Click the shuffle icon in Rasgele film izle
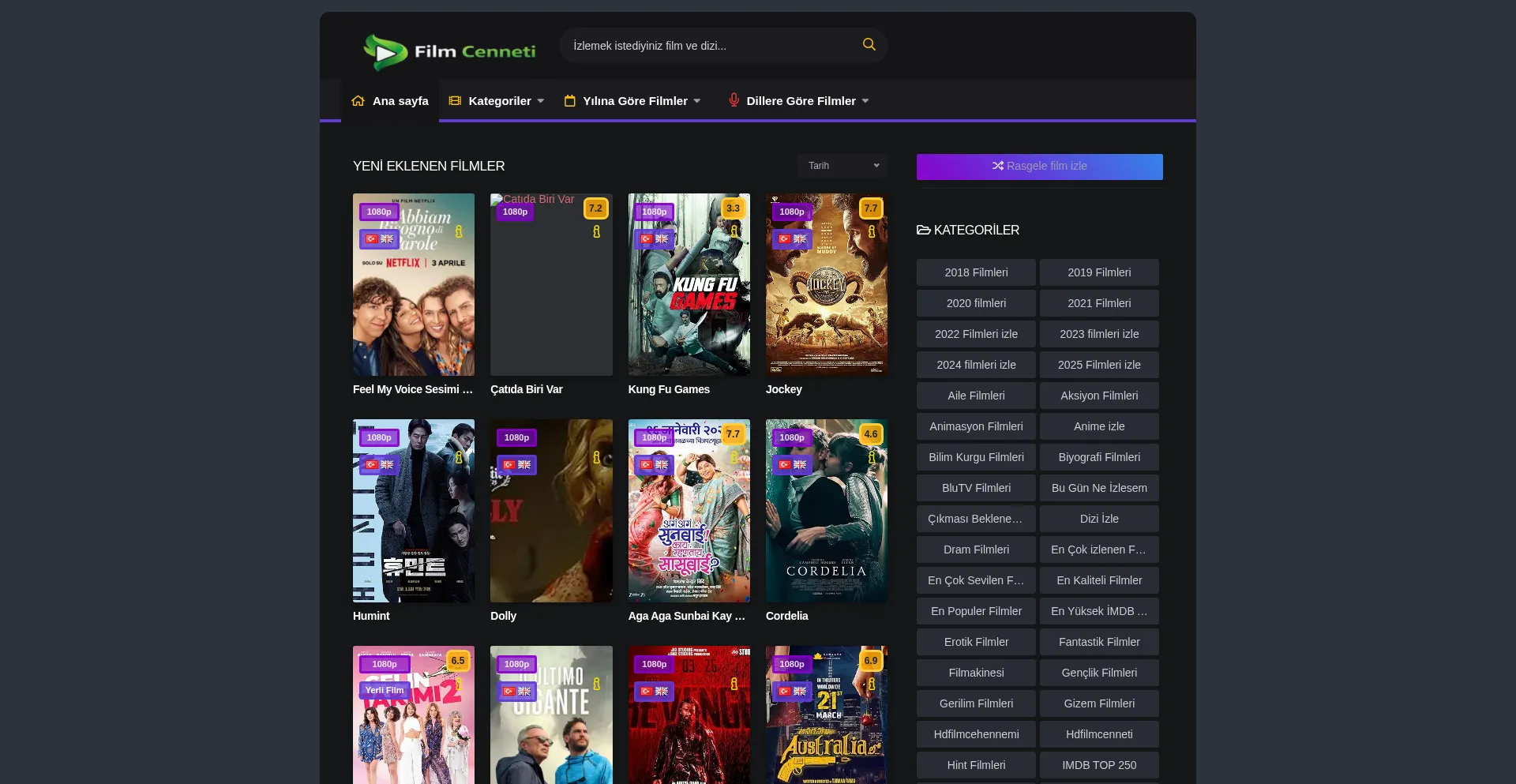 click(x=998, y=166)
